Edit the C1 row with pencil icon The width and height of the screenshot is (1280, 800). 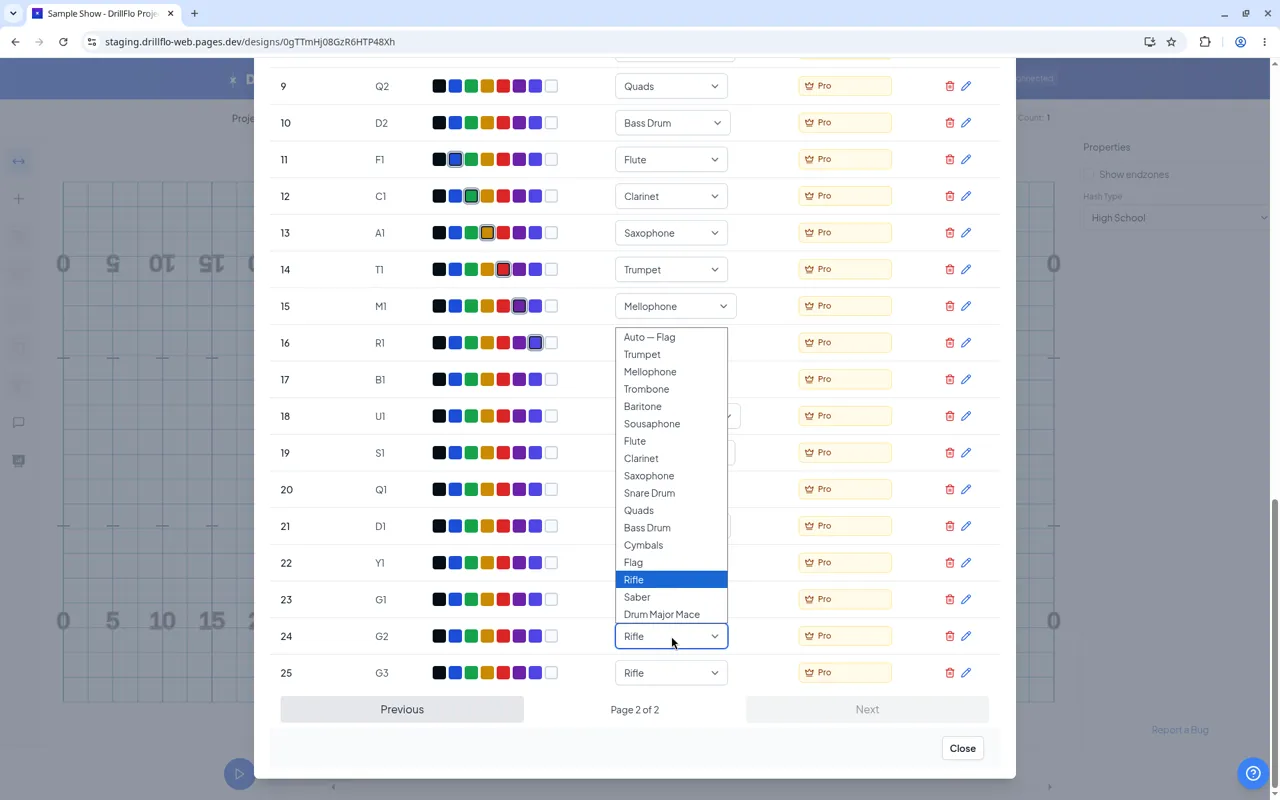(x=966, y=196)
